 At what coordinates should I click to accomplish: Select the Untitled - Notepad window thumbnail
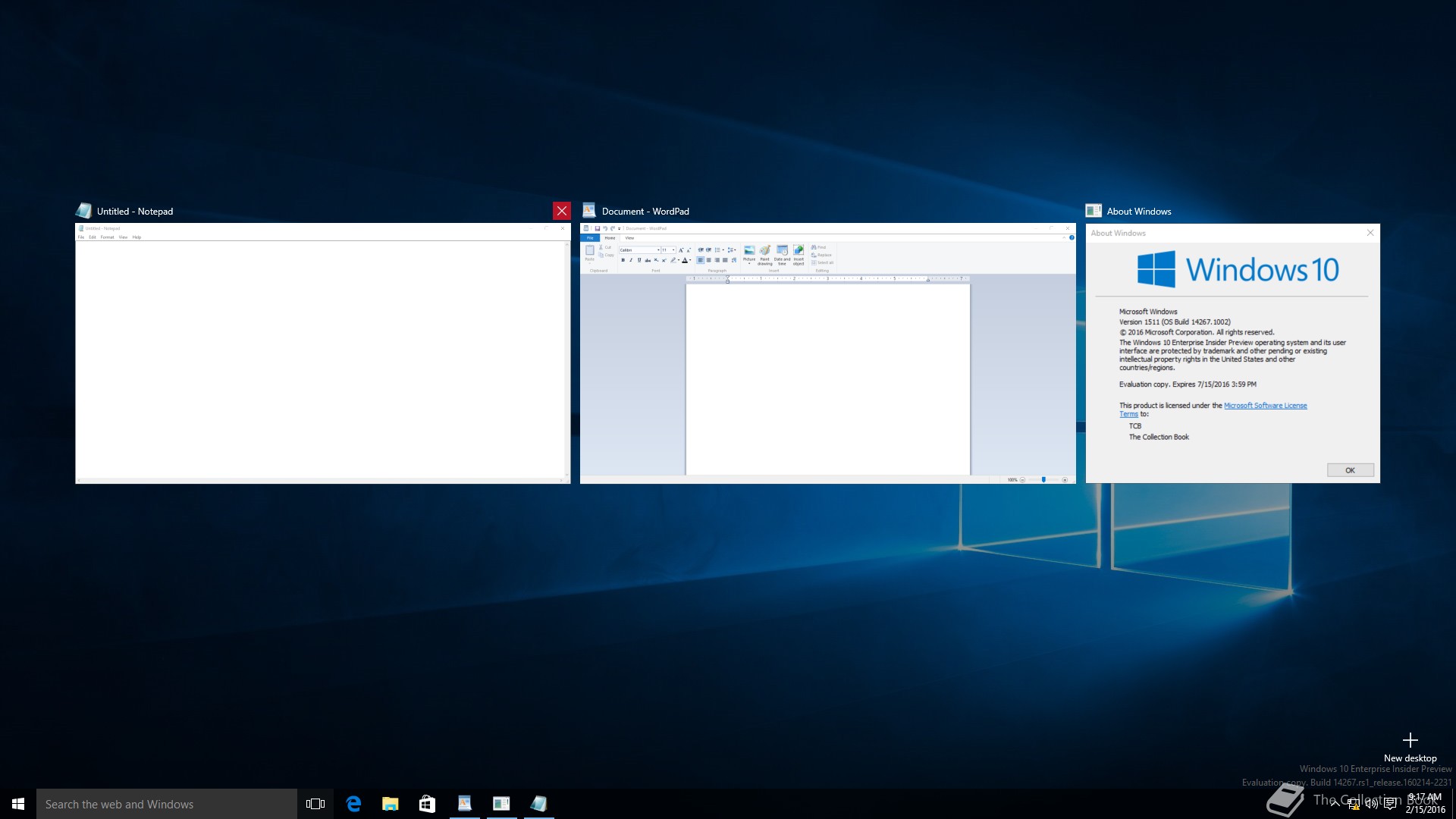tap(322, 353)
